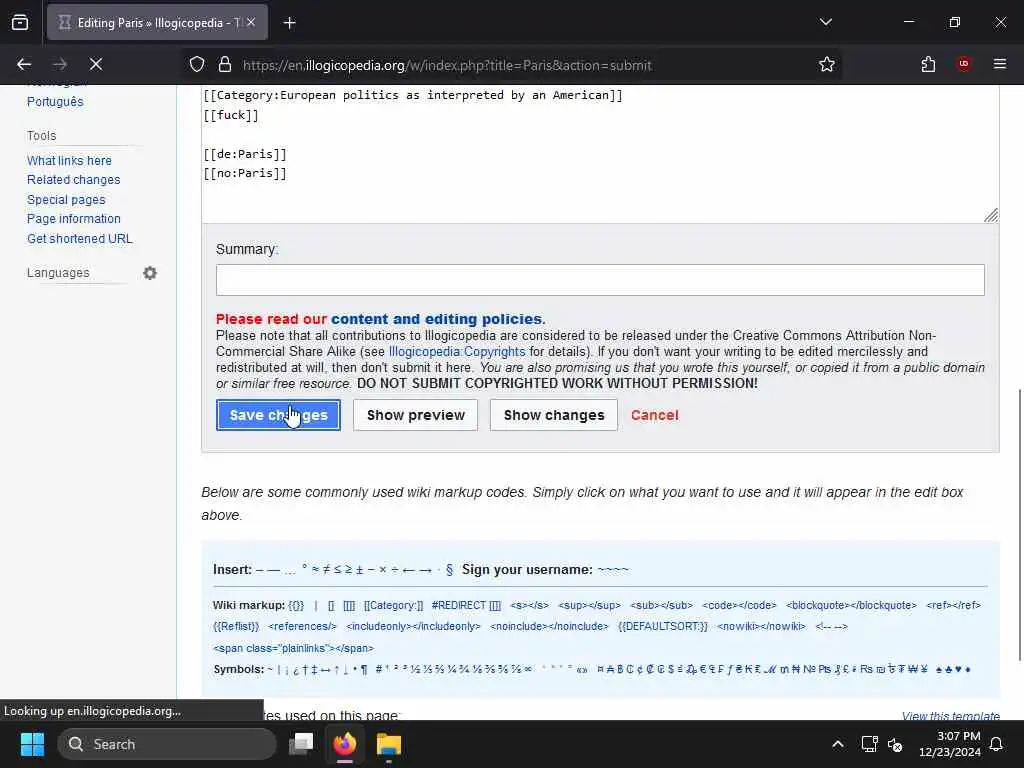Open Firefox View icon

pos(20,23)
